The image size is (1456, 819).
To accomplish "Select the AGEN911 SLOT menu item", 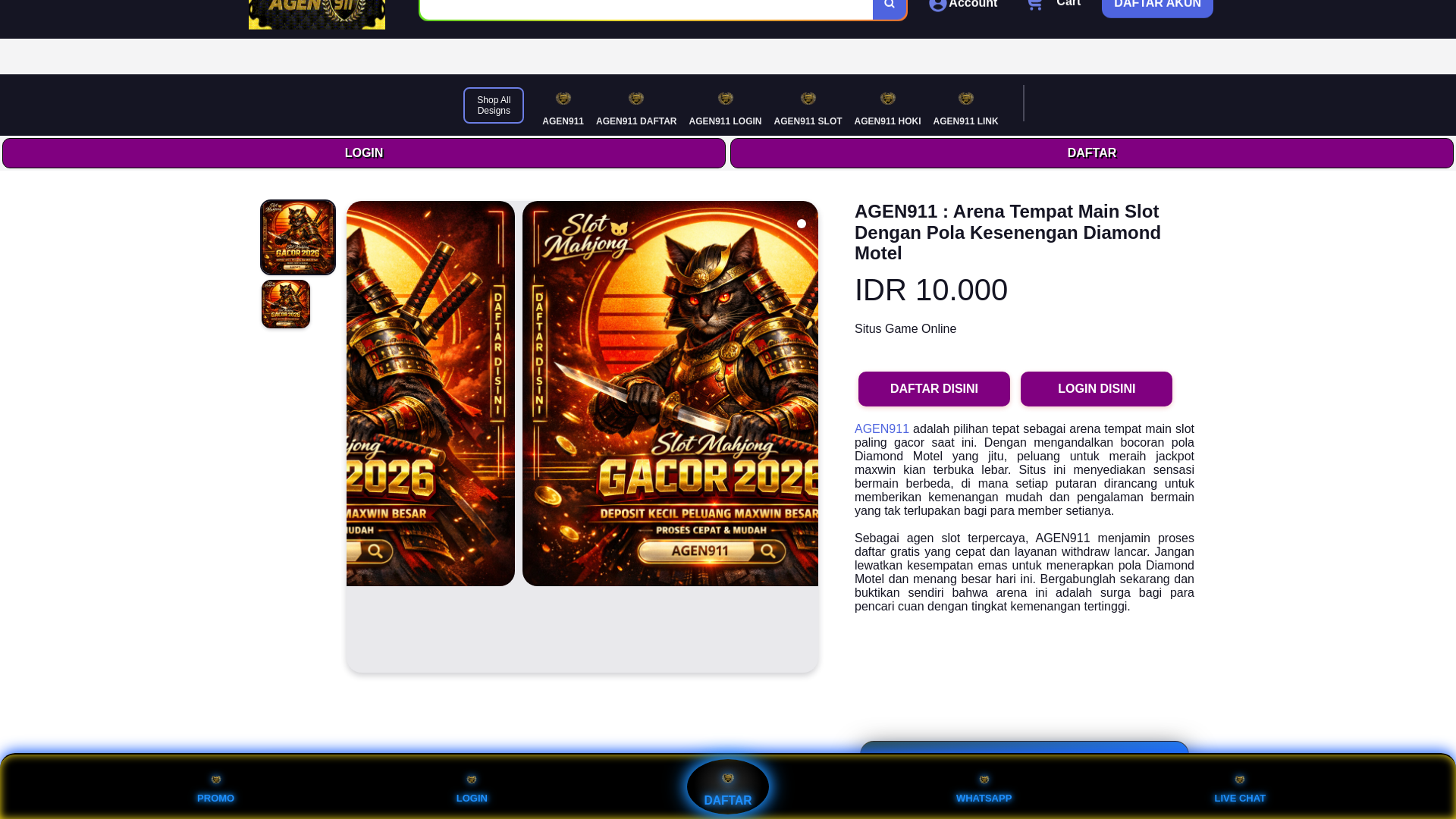I will pyautogui.click(x=807, y=108).
